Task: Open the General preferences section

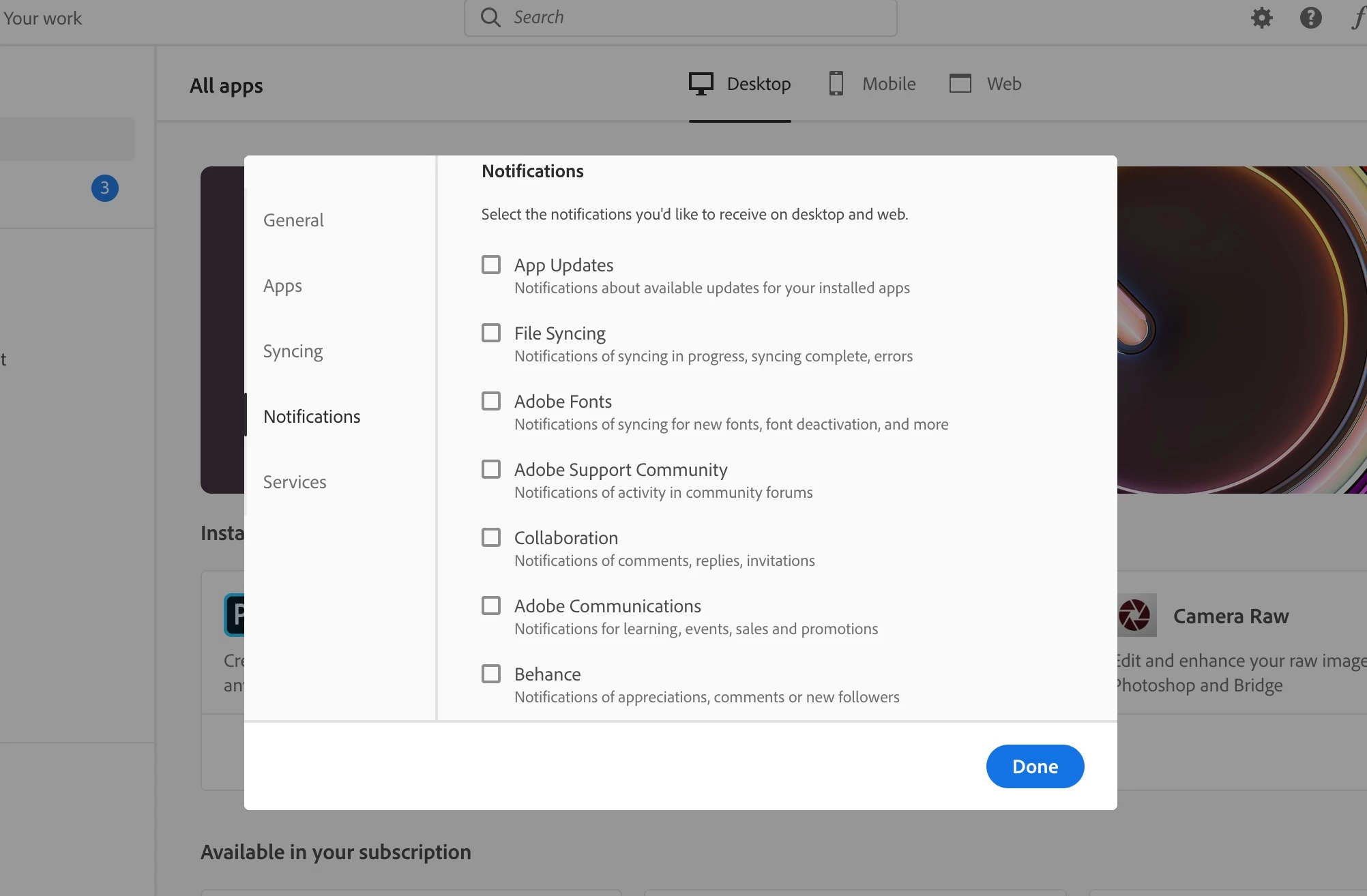Action: (x=293, y=220)
